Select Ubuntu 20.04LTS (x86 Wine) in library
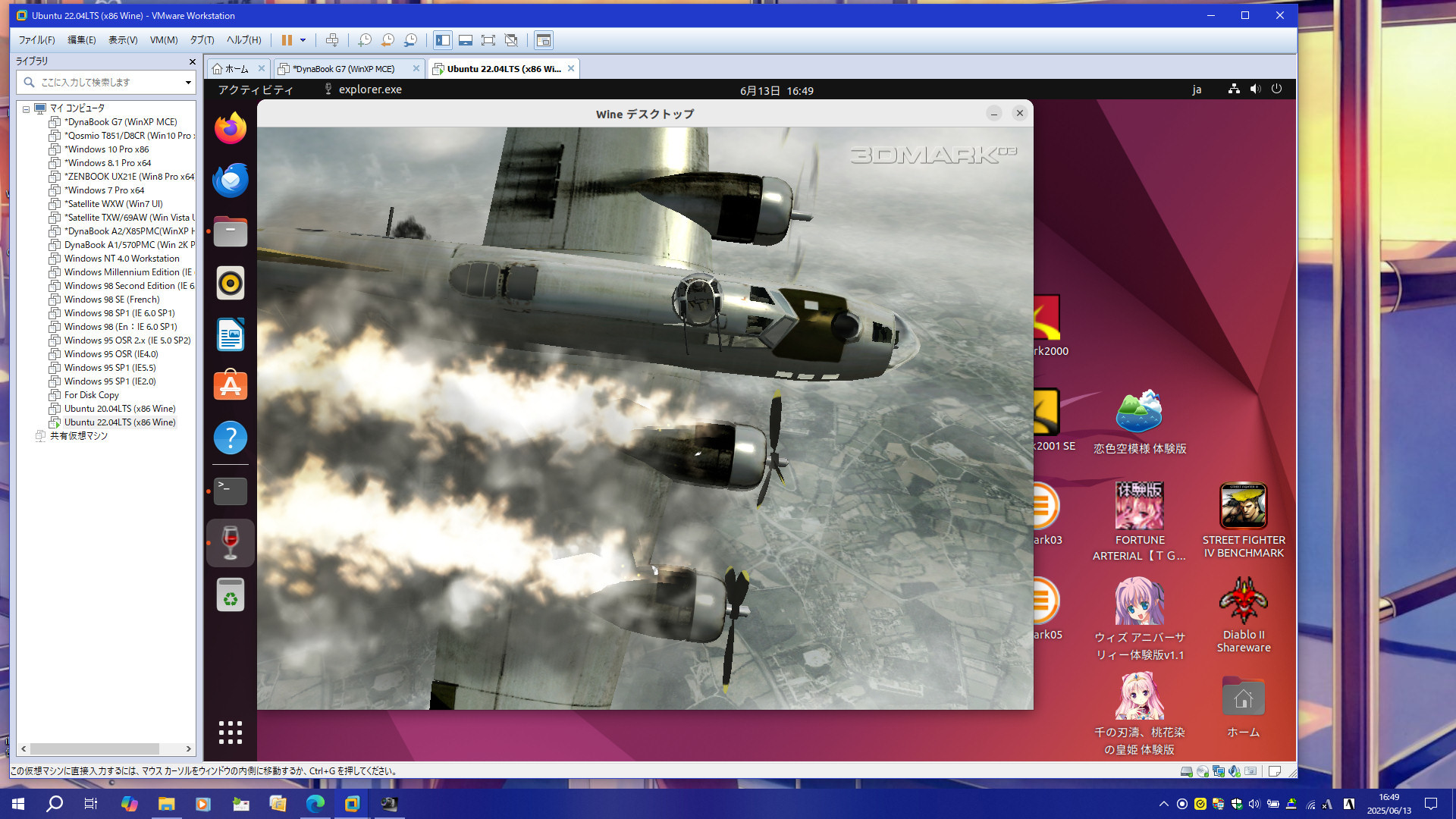The image size is (1456, 819). pos(119,409)
